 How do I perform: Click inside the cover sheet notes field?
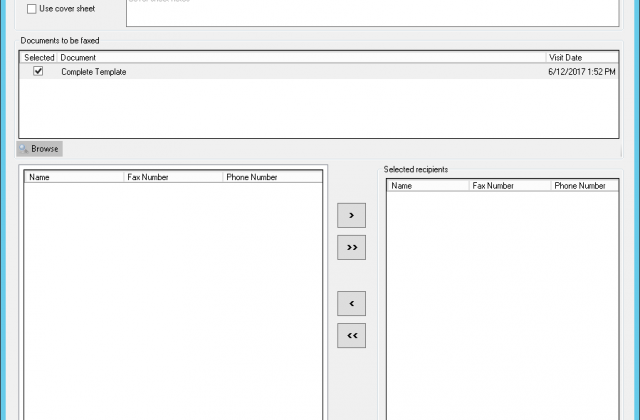(370, 12)
